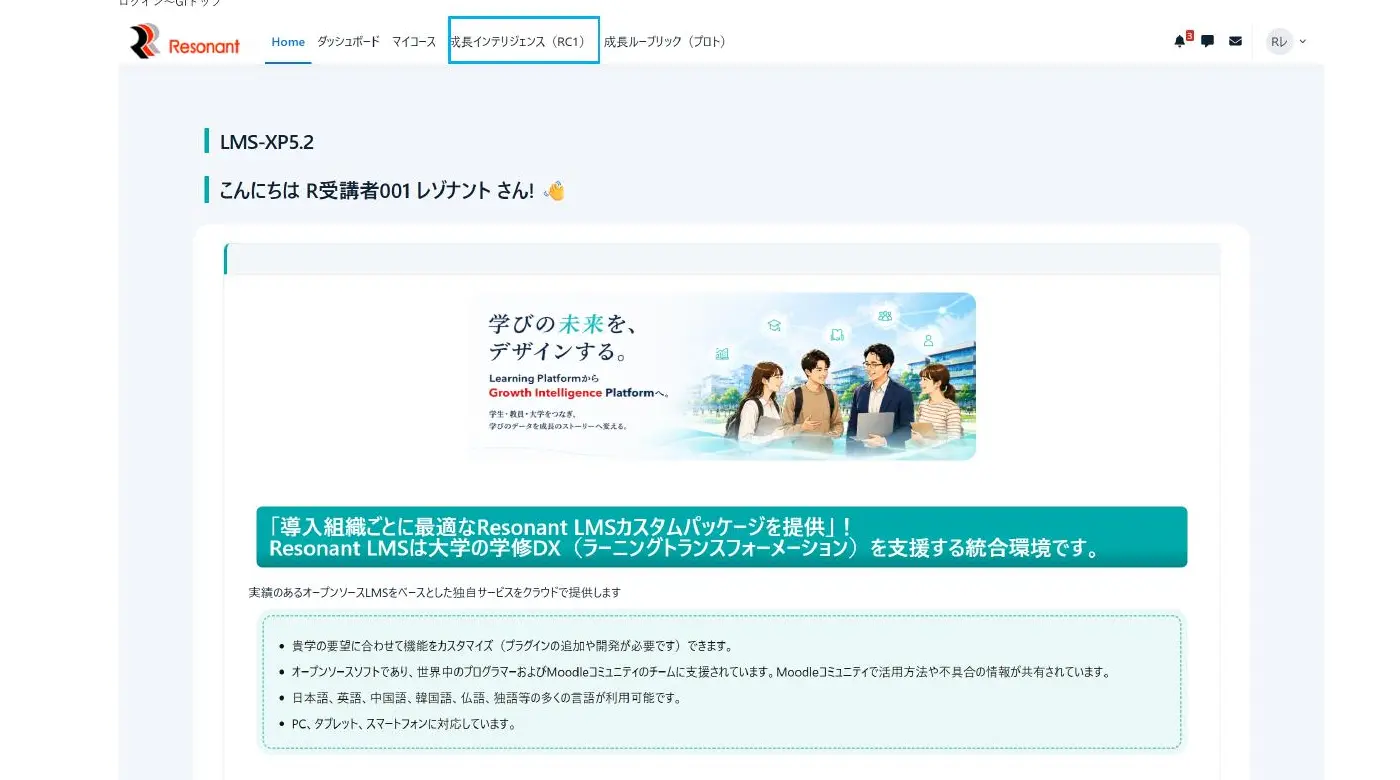Click the LMS-XP5.2 heading
This screenshot has height=780, width=1400.
click(x=267, y=142)
